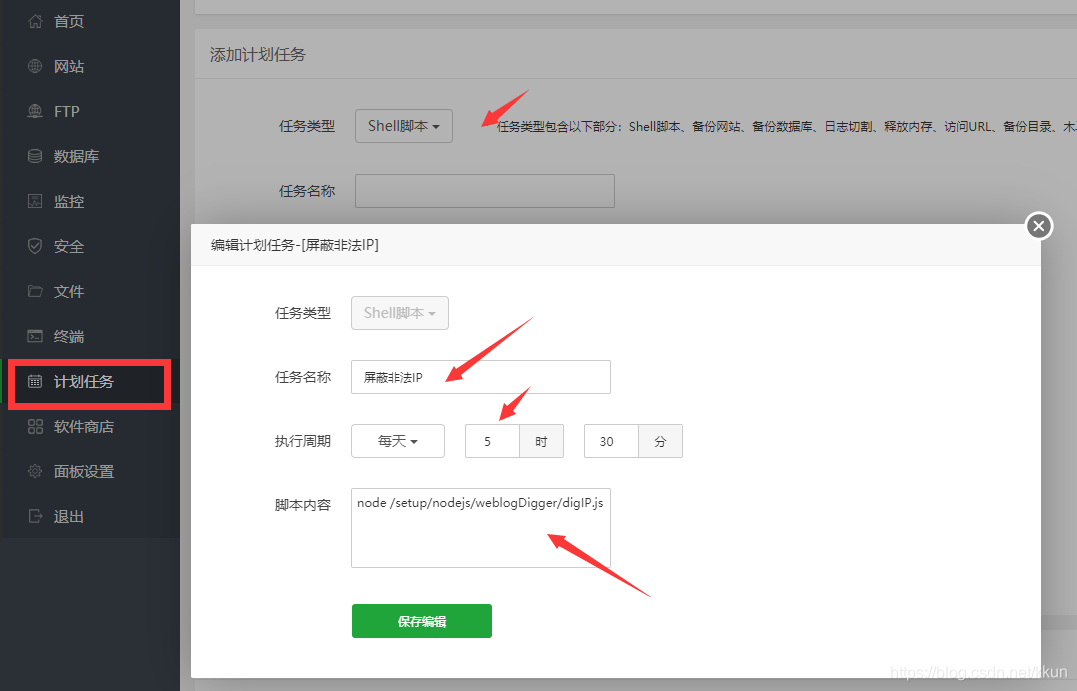Click the home icon beside 首页
The width and height of the screenshot is (1077, 691).
(x=35, y=21)
